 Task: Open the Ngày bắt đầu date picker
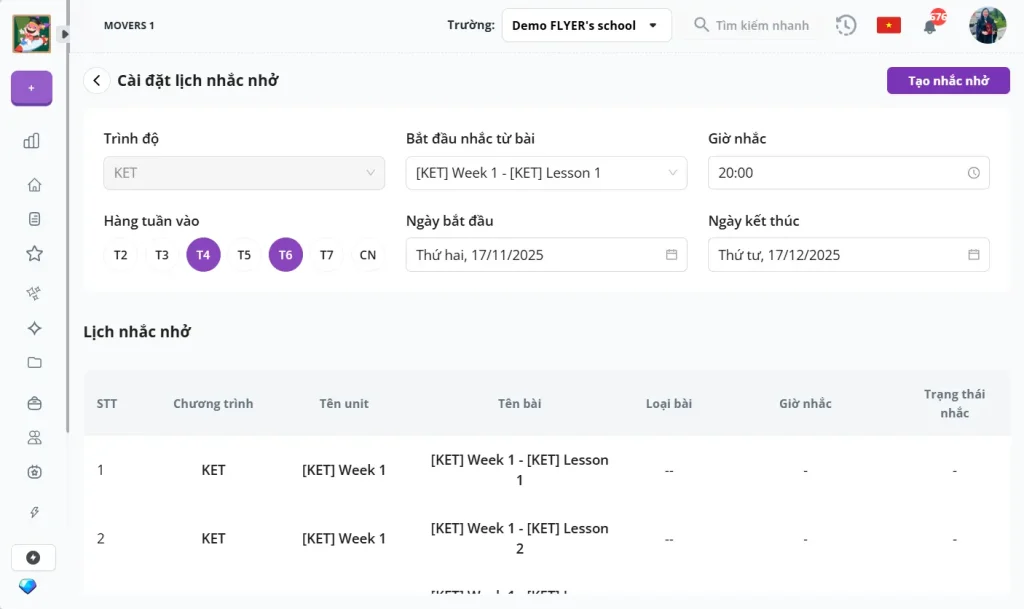[x=546, y=255]
